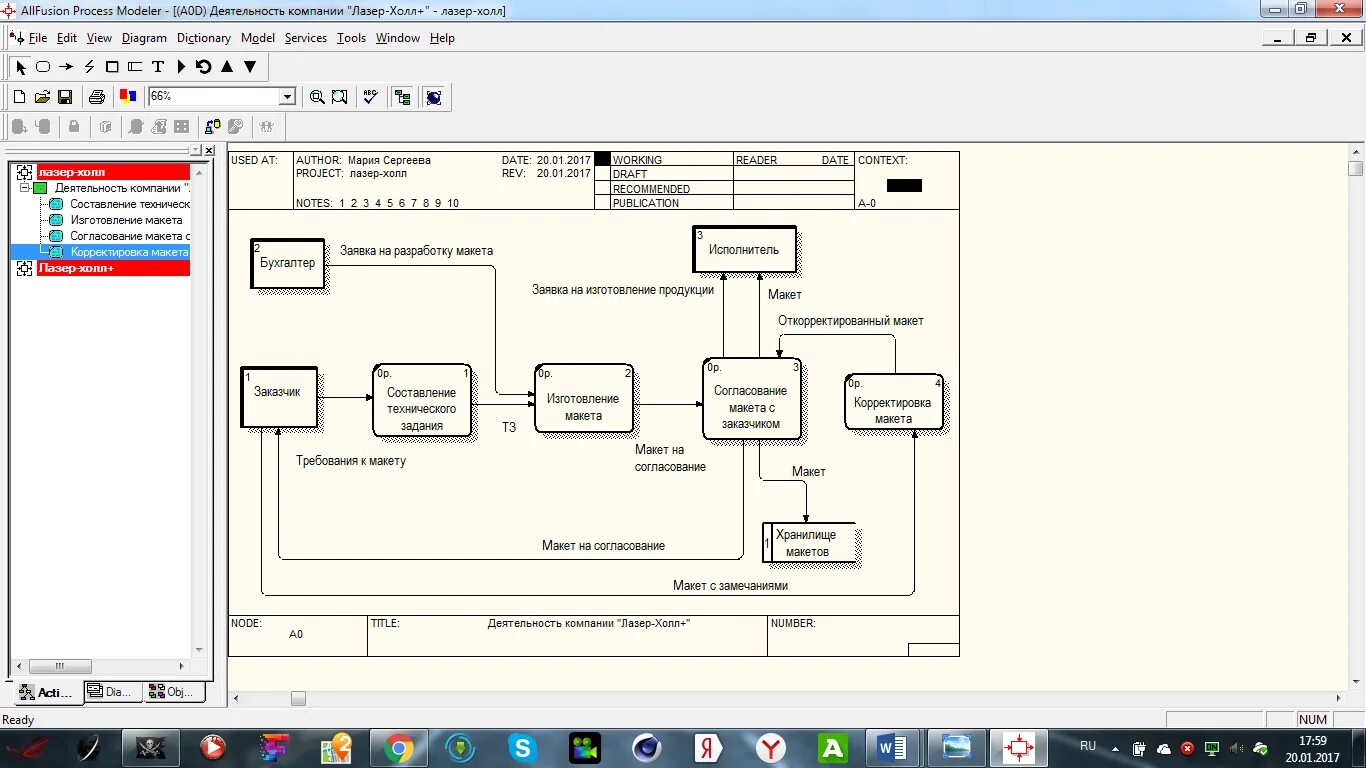The width and height of the screenshot is (1366, 768).
Task: Click the Макет с замечаниями arrow label
Action: (730, 586)
